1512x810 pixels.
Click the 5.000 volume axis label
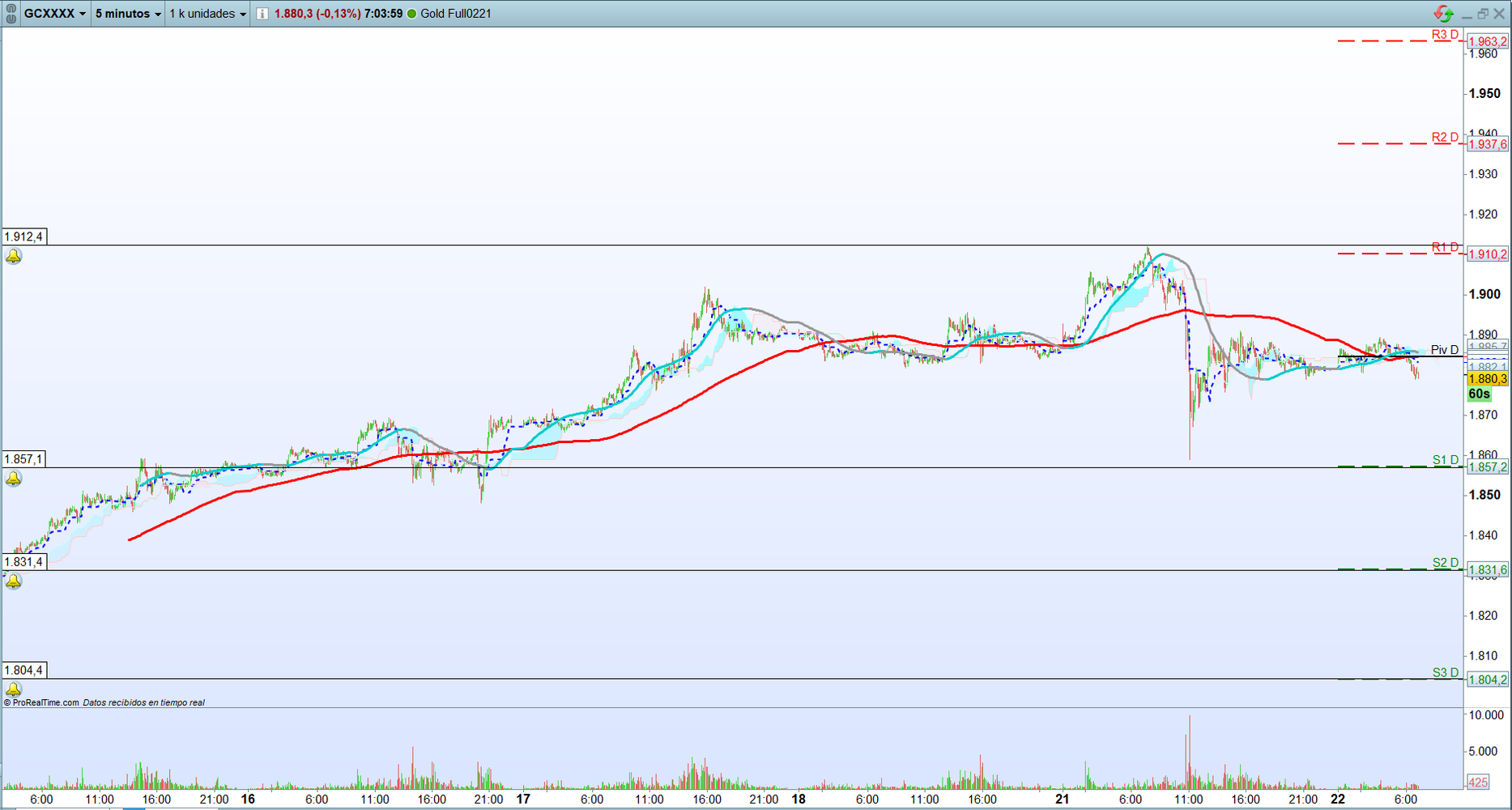click(1484, 752)
